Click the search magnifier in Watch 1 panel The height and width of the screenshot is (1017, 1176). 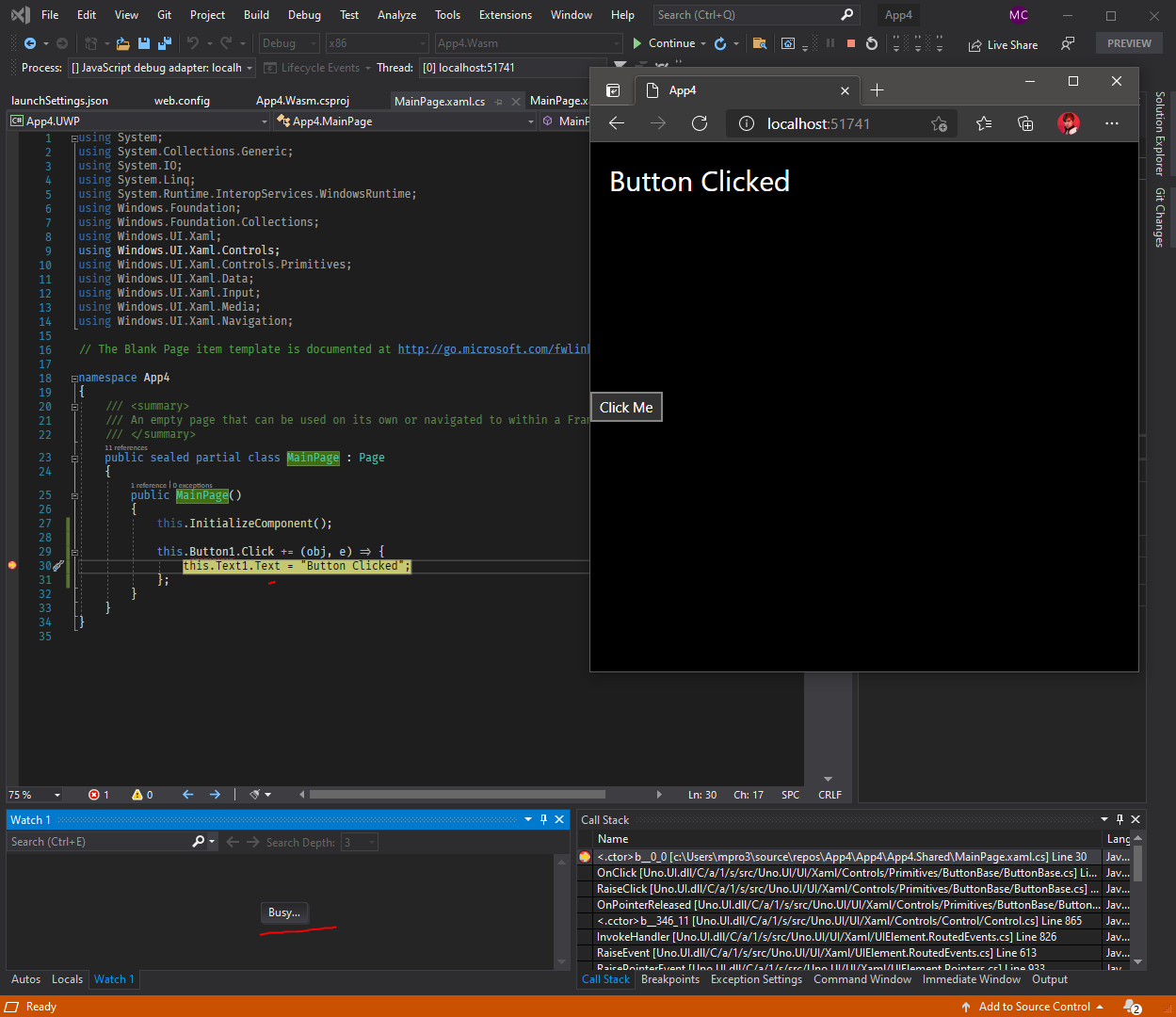197,841
